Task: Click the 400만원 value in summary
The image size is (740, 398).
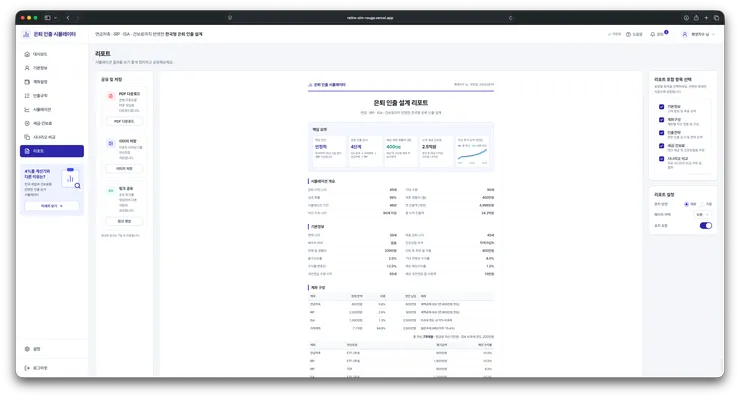Action: coord(393,147)
